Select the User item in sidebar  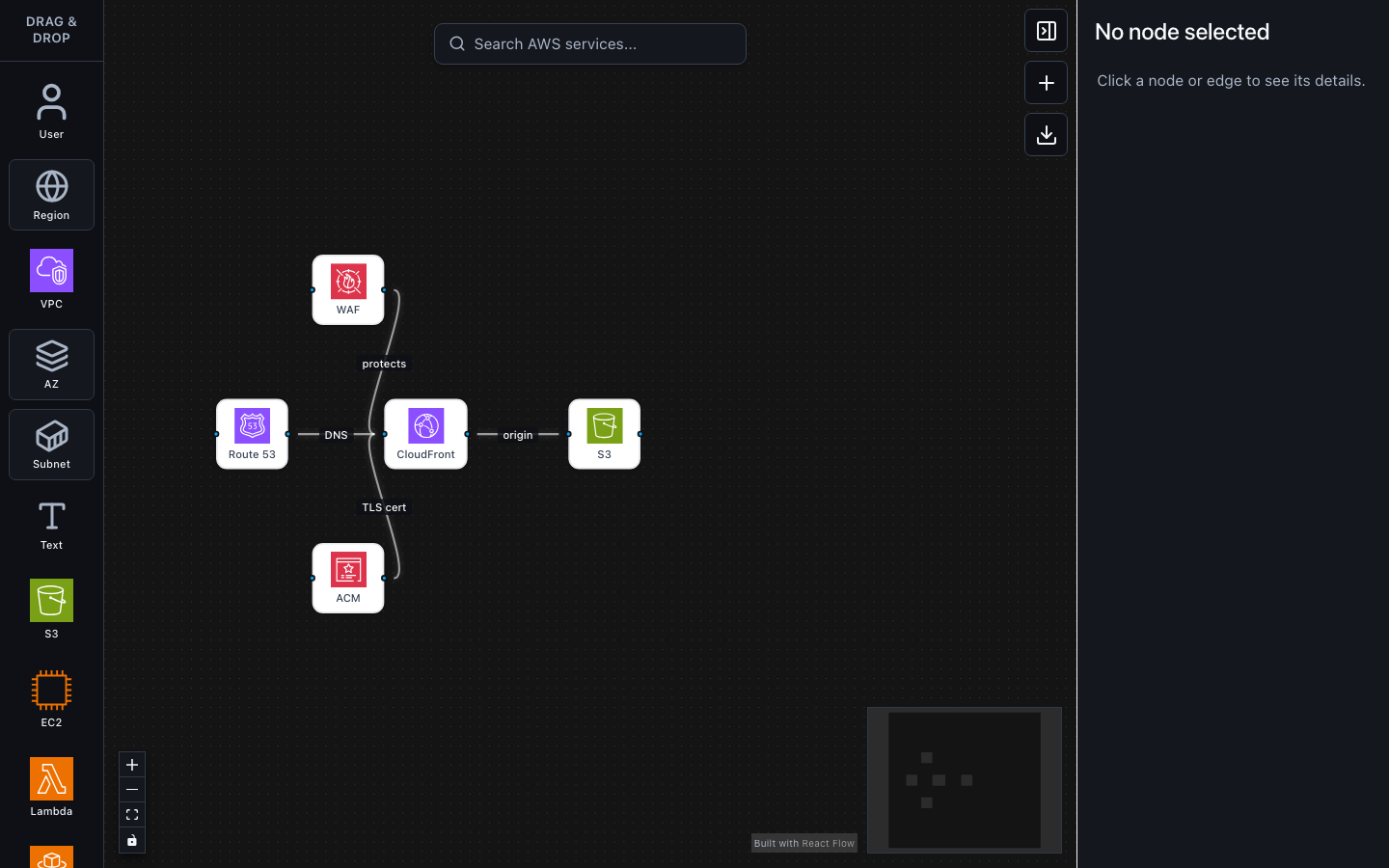coord(51,112)
